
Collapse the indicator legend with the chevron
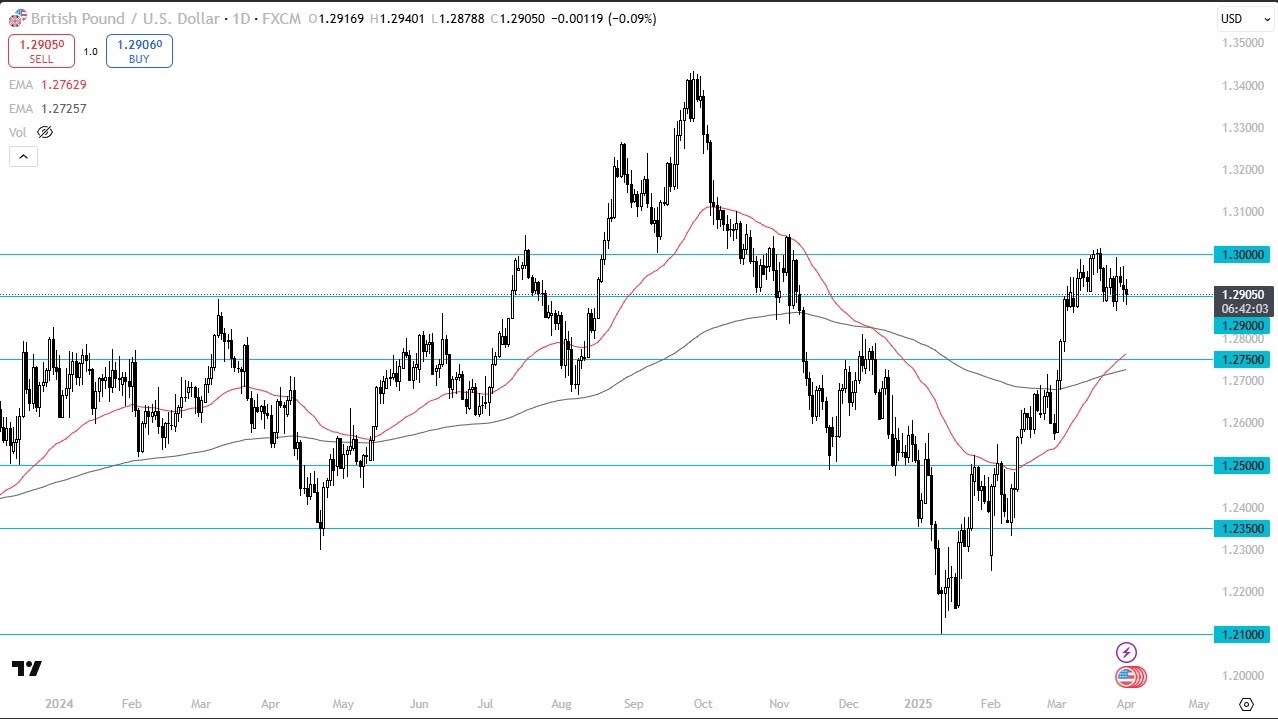pyautogui.click(x=23, y=156)
